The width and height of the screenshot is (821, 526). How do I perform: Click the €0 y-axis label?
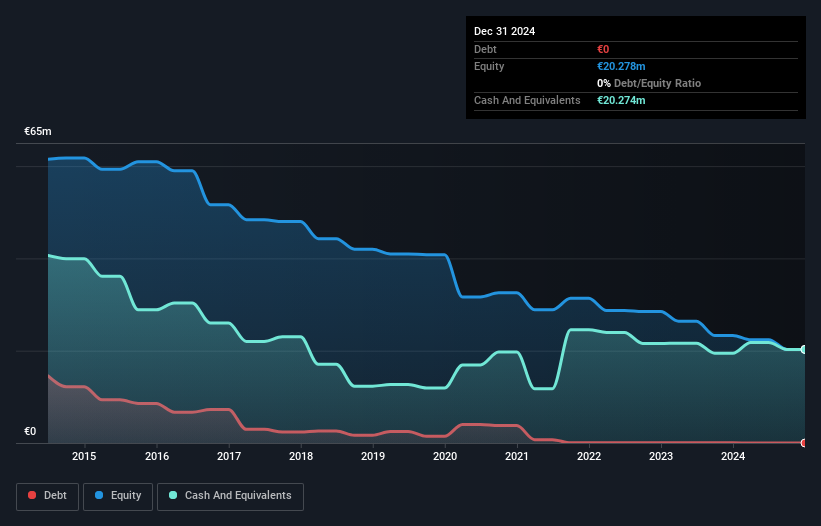(30, 431)
